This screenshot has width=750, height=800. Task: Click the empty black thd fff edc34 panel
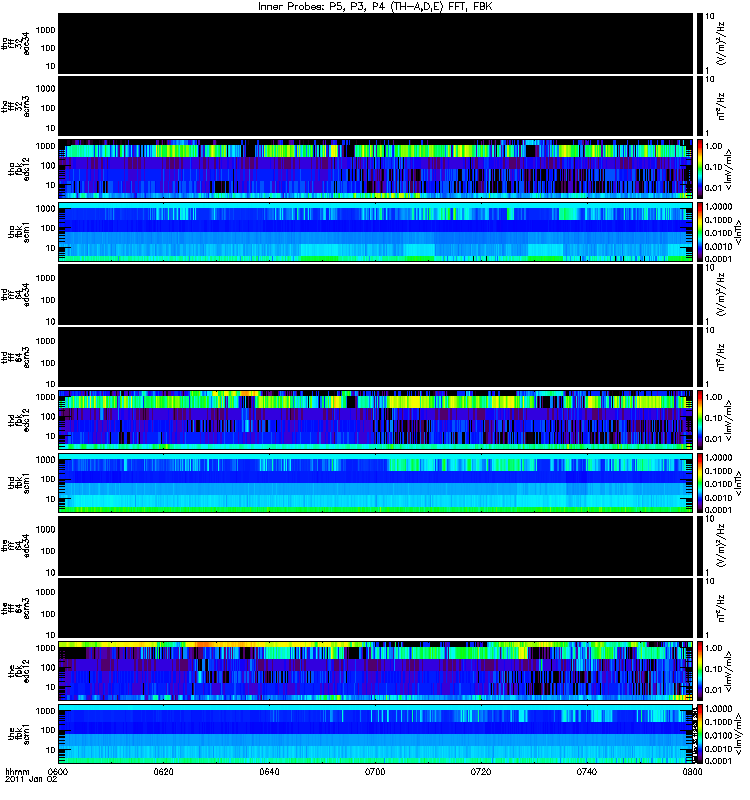[375, 294]
